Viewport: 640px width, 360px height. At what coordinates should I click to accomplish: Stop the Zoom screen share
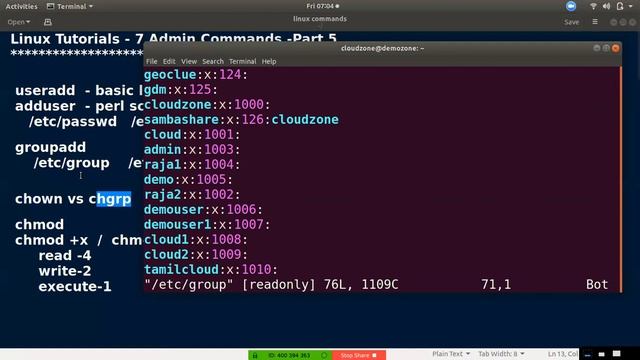359,356
